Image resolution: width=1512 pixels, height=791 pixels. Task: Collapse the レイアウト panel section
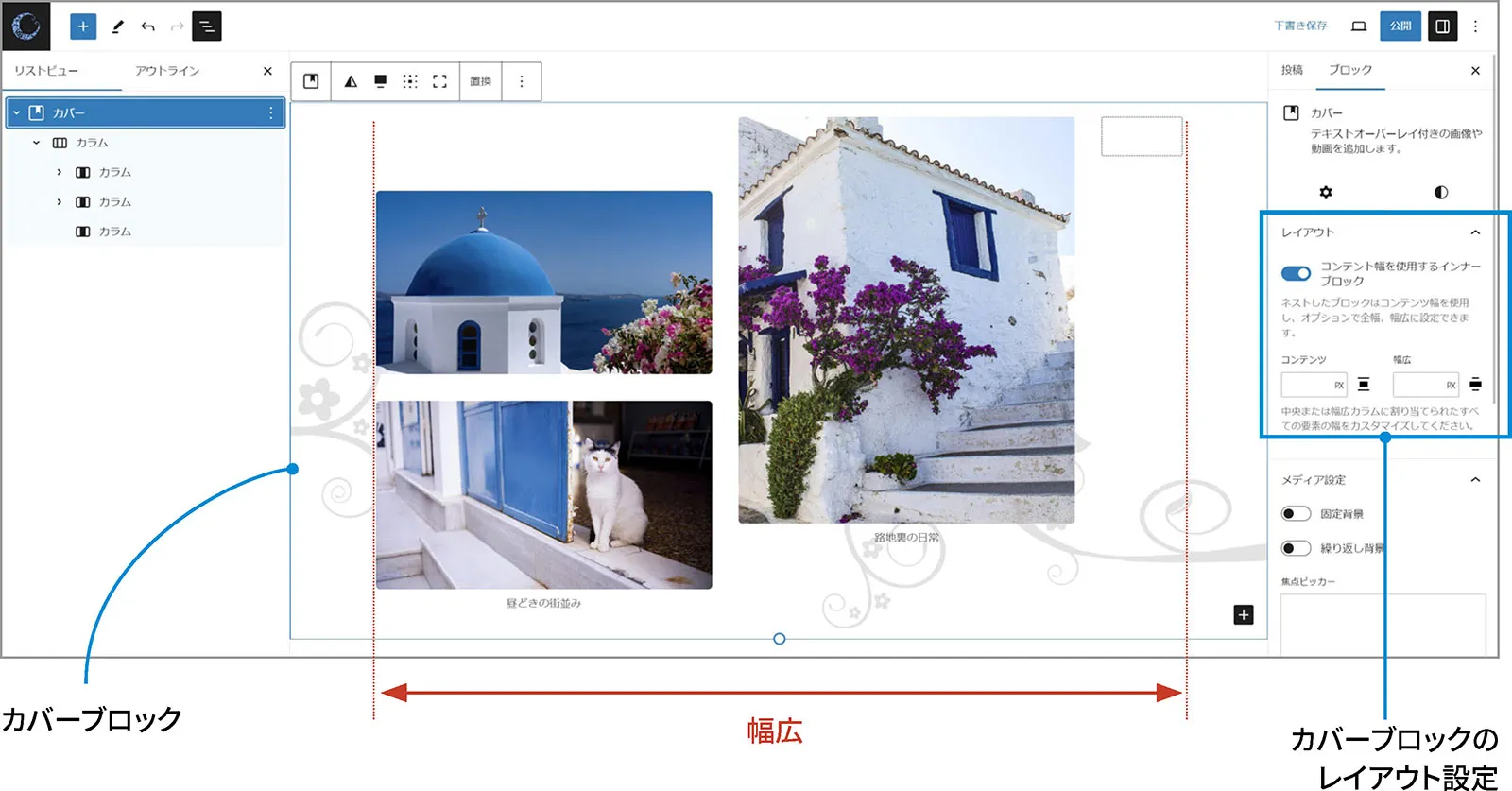1474,232
